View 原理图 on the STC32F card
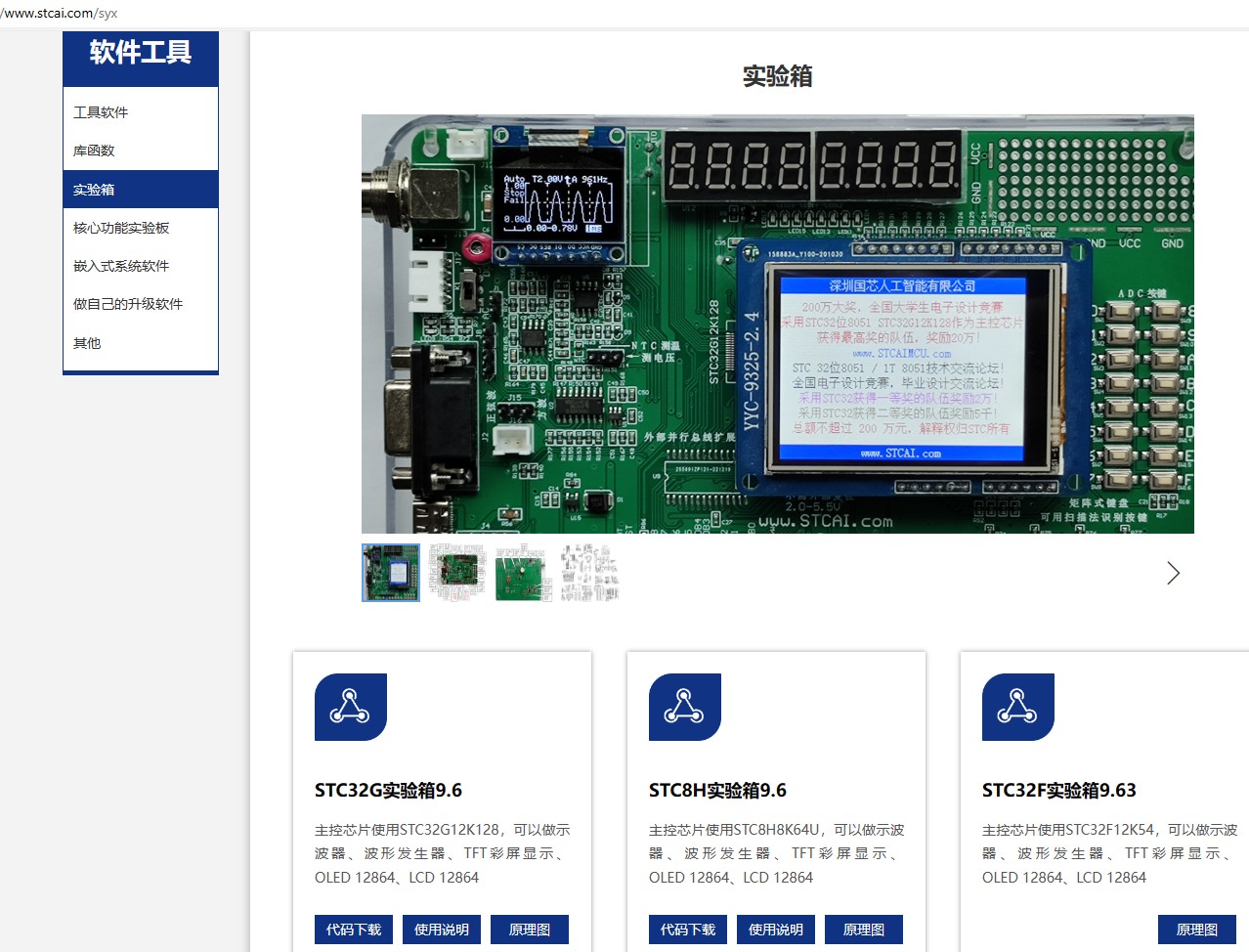Viewport: 1249px width, 952px height. tap(1197, 930)
